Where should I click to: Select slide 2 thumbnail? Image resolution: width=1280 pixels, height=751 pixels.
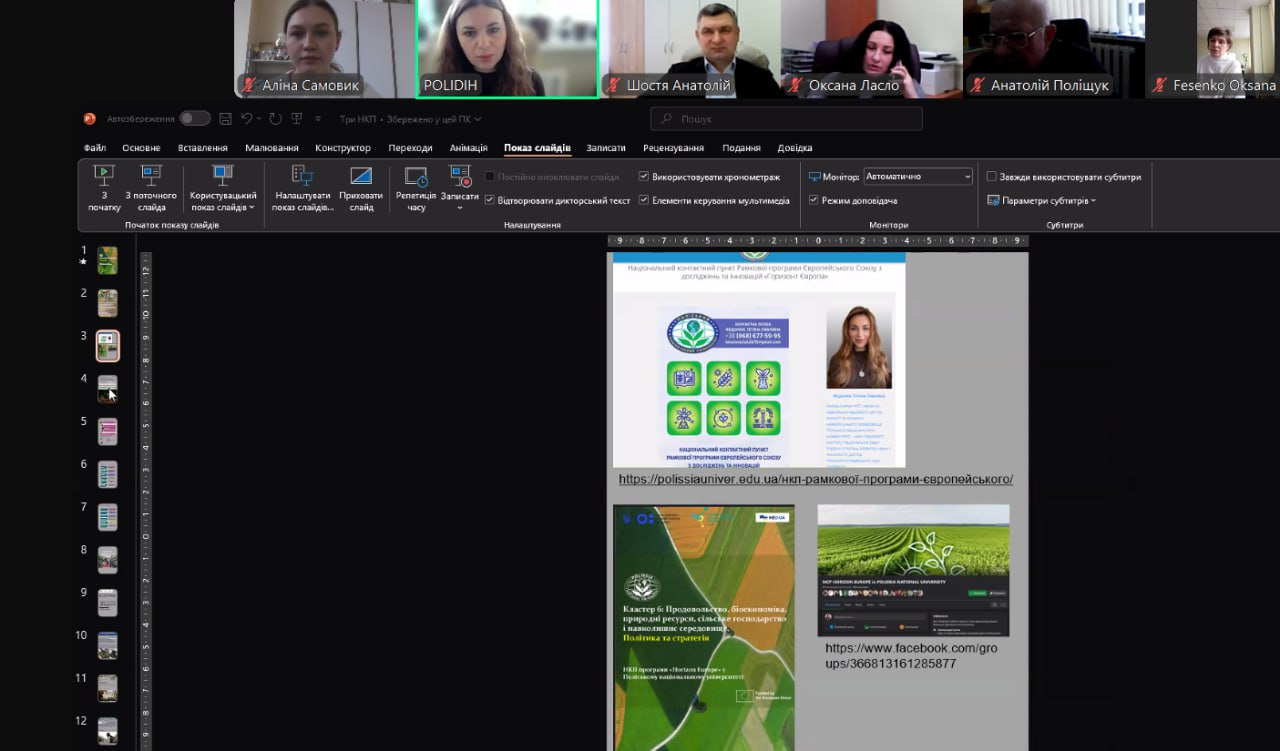(107, 303)
